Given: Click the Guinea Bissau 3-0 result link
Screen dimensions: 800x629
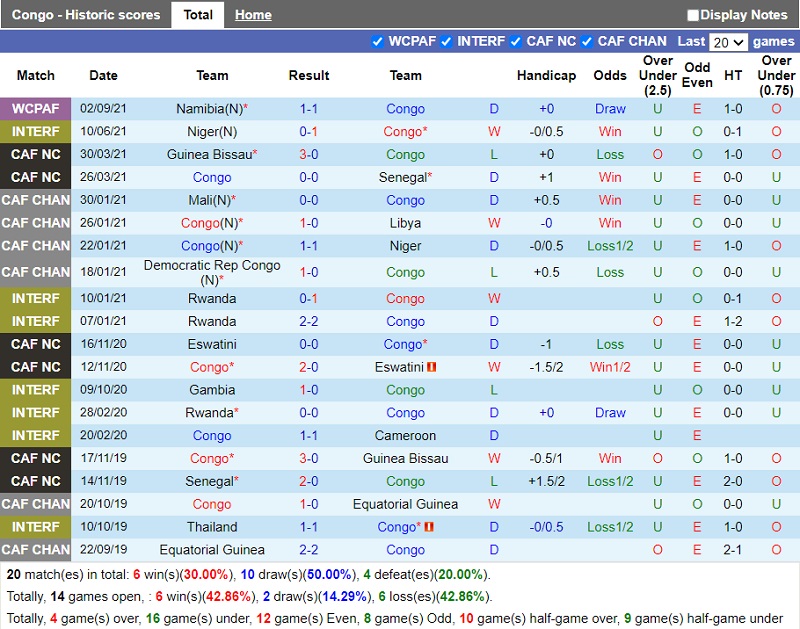Looking at the screenshot, I should [x=309, y=155].
